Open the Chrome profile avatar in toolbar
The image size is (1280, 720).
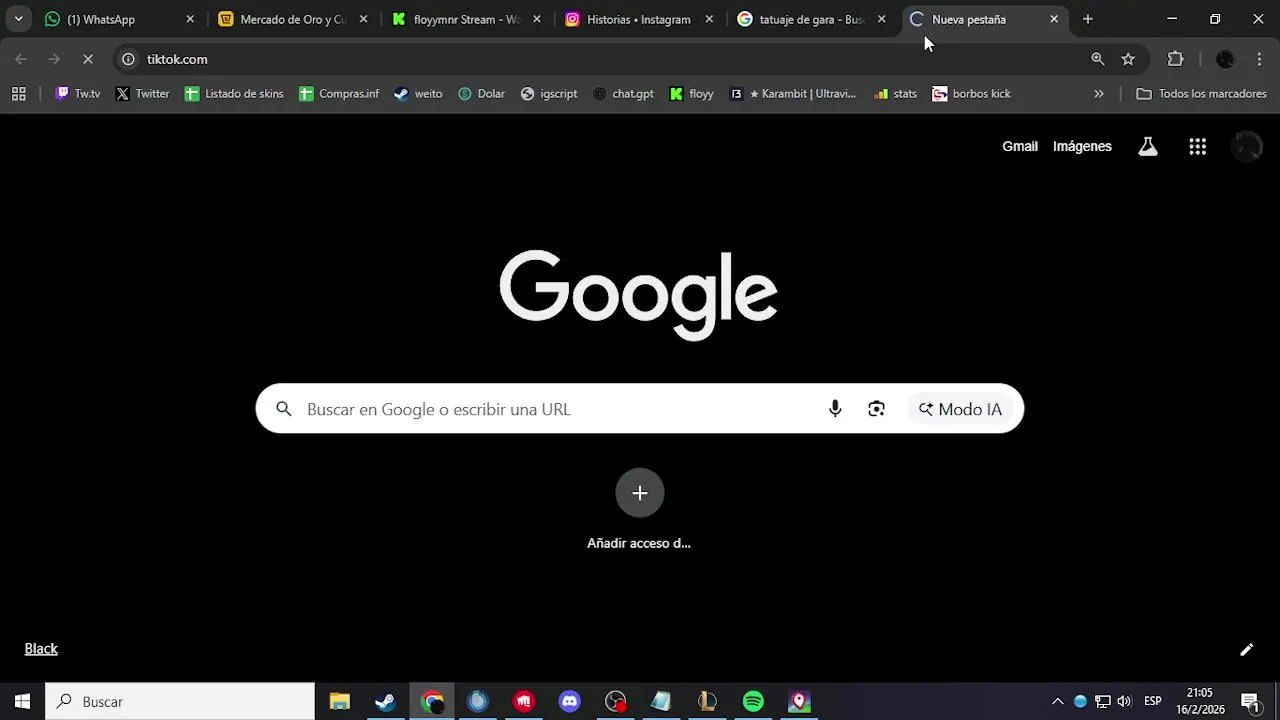[x=1225, y=59]
